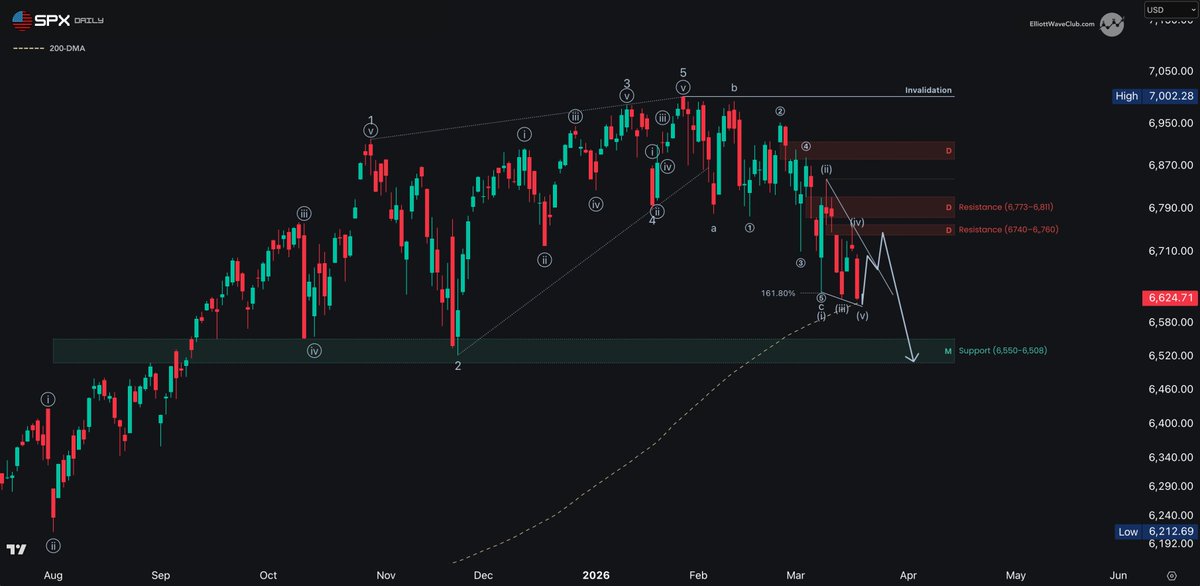Click the 6,192.00 price axis value
The image size is (1200, 586).
[1170, 544]
